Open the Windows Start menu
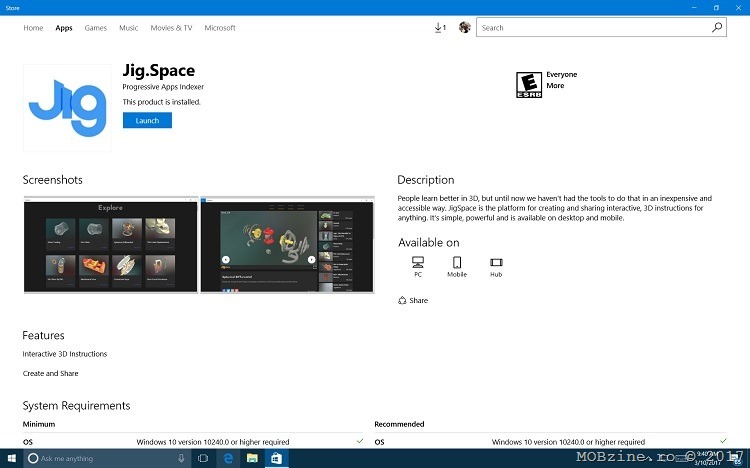This screenshot has height=468, width=750. (x=11, y=458)
